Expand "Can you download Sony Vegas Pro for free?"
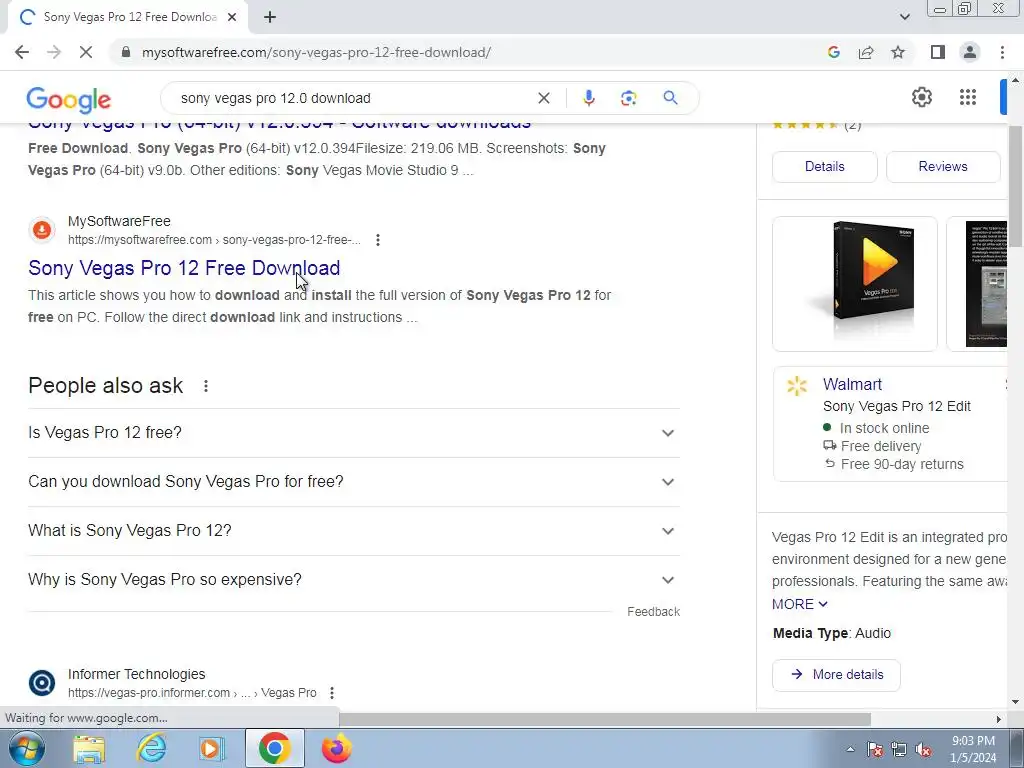The image size is (1024, 768). click(353, 482)
